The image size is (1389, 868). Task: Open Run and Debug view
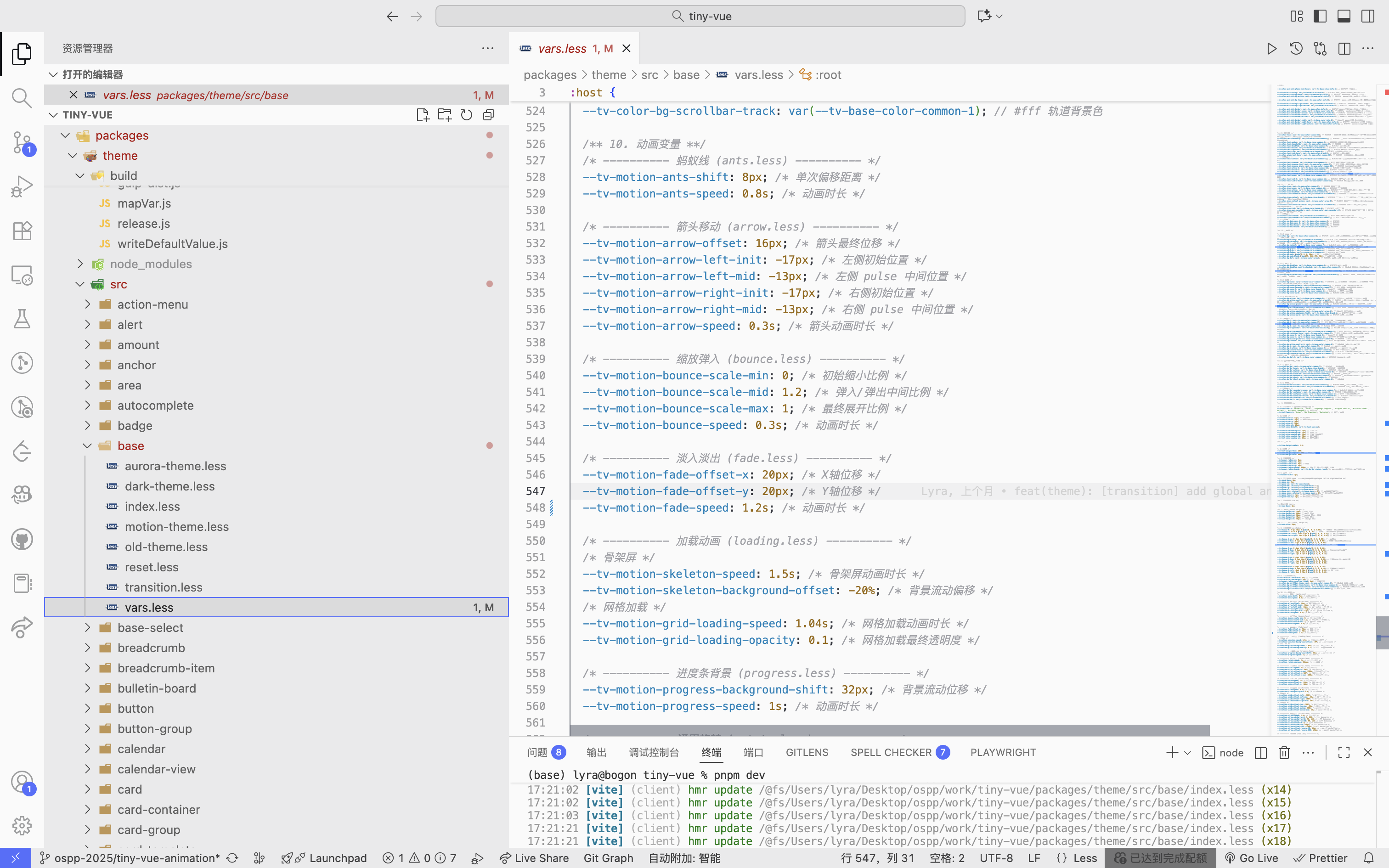click(x=22, y=186)
